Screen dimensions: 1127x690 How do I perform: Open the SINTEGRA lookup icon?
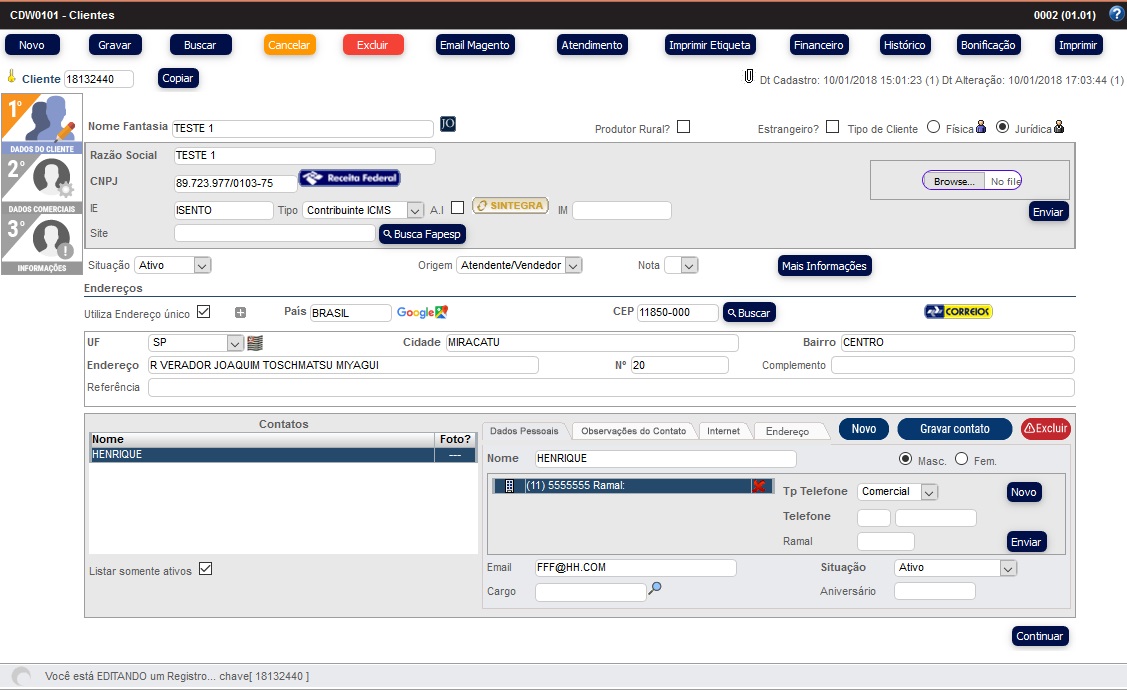pyautogui.click(x=510, y=206)
